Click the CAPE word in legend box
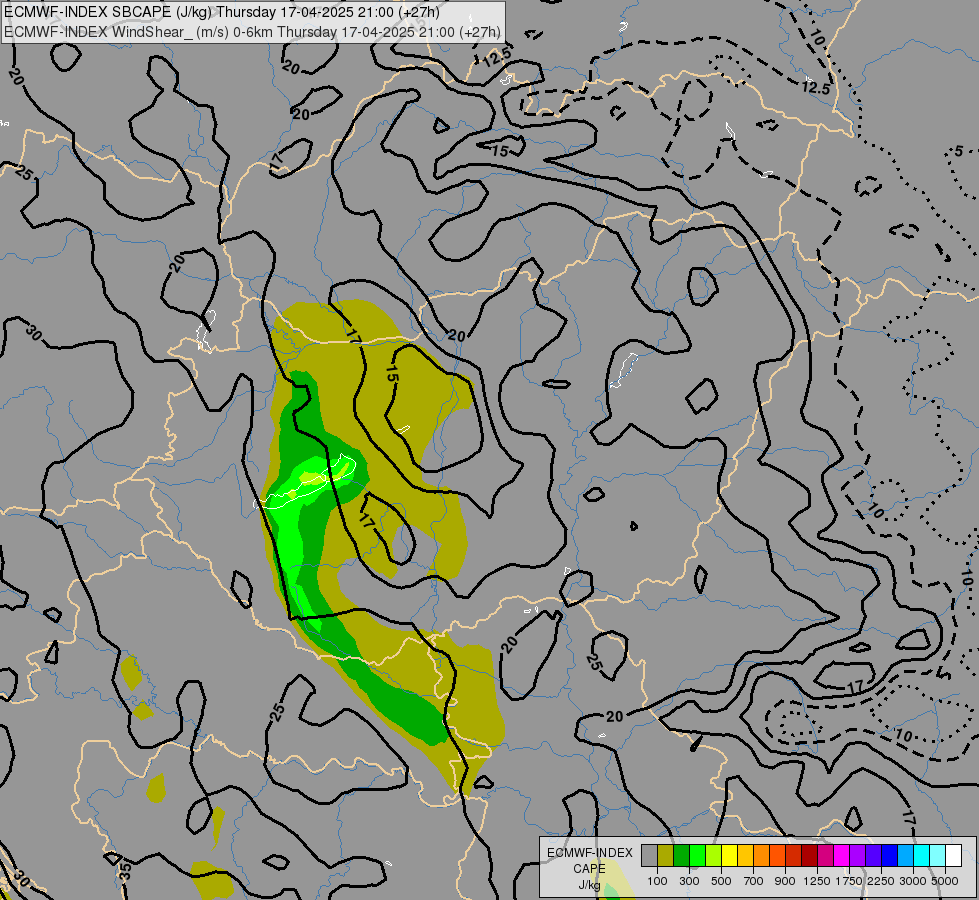This screenshot has width=979, height=900. point(589,869)
